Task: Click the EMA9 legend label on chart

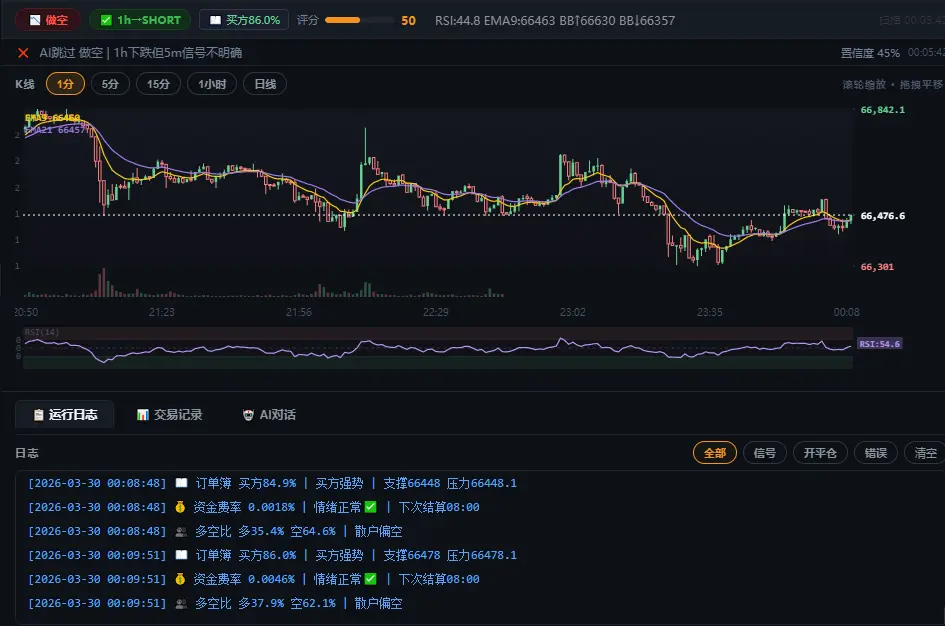Action: click(52, 118)
